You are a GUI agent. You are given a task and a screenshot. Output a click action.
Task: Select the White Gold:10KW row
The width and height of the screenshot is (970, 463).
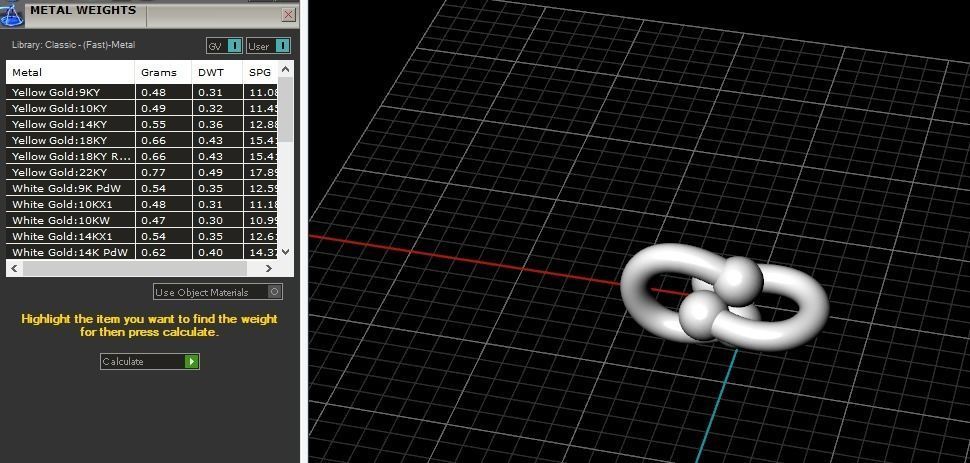pyautogui.click(x=142, y=220)
